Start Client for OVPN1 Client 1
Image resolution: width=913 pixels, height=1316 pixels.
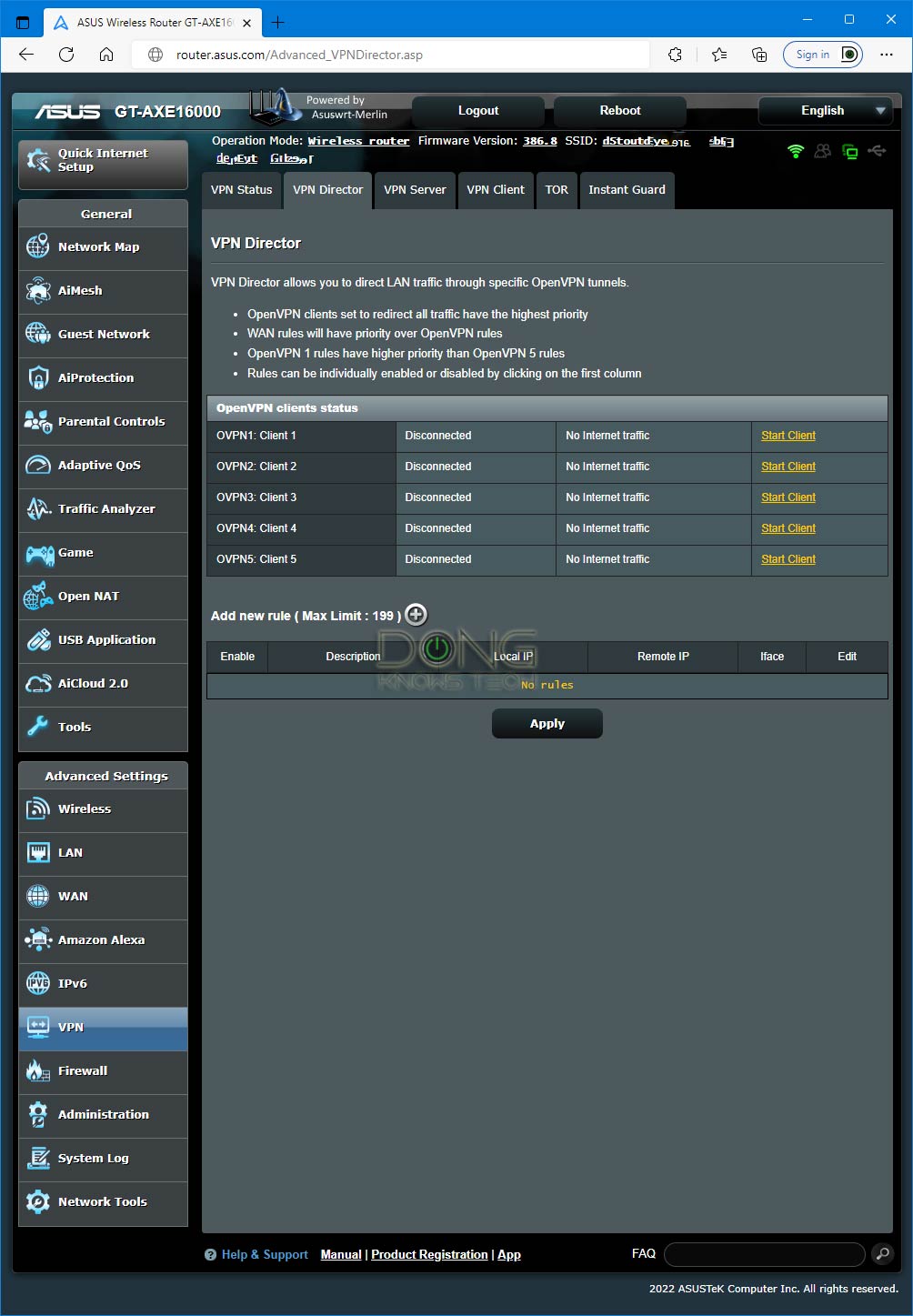click(x=788, y=436)
